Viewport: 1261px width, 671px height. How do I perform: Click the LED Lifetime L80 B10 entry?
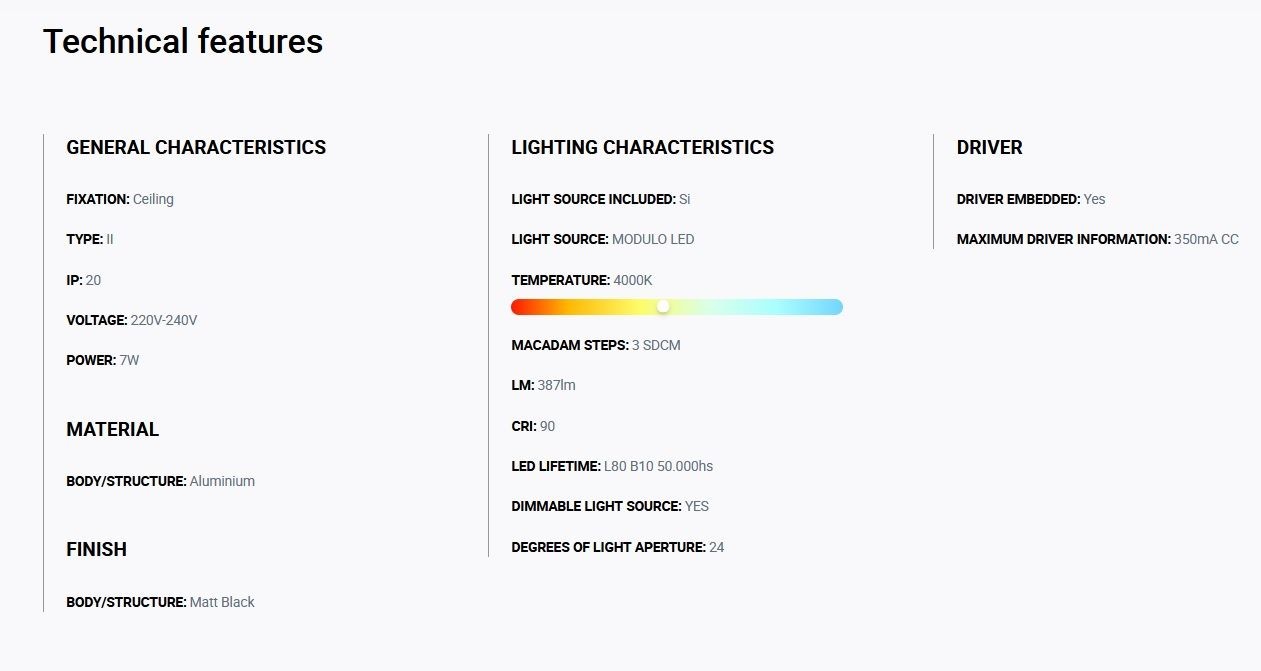[x=612, y=466]
